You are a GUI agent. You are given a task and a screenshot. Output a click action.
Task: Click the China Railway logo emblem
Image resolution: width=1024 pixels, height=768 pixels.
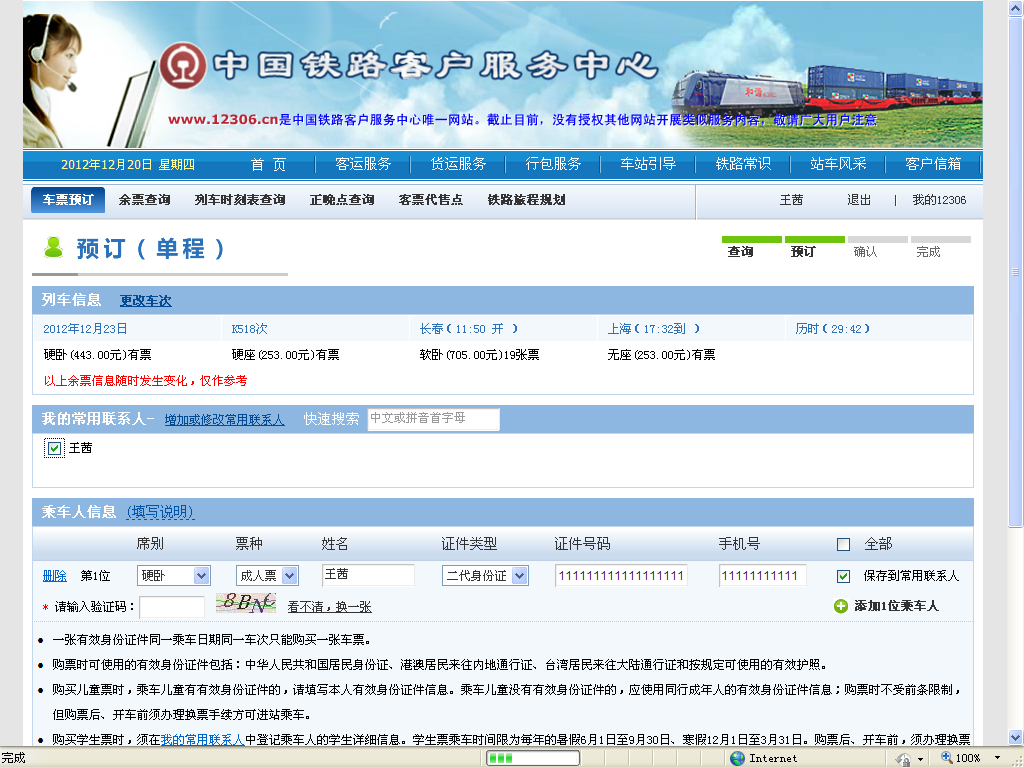point(183,66)
